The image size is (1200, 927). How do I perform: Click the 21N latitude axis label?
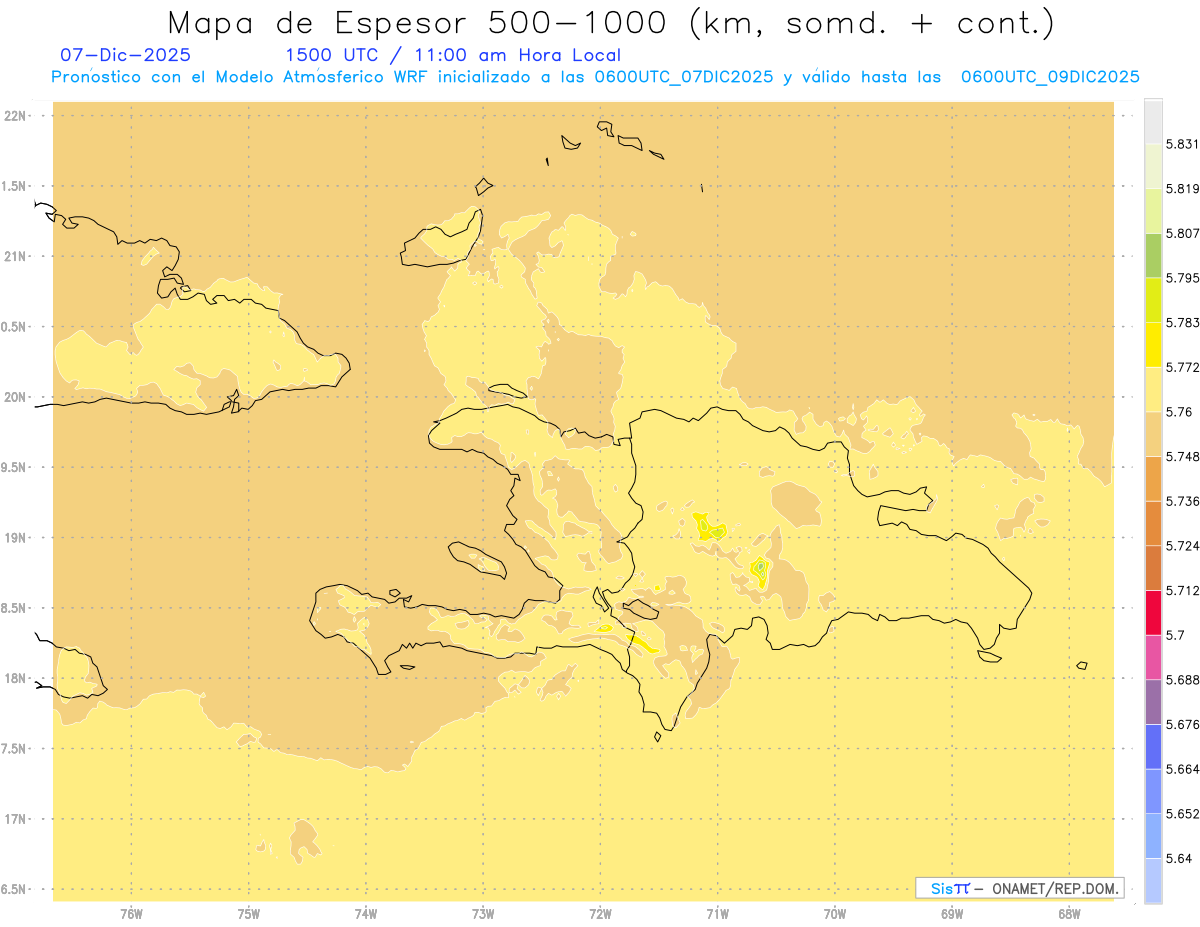(x=16, y=257)
